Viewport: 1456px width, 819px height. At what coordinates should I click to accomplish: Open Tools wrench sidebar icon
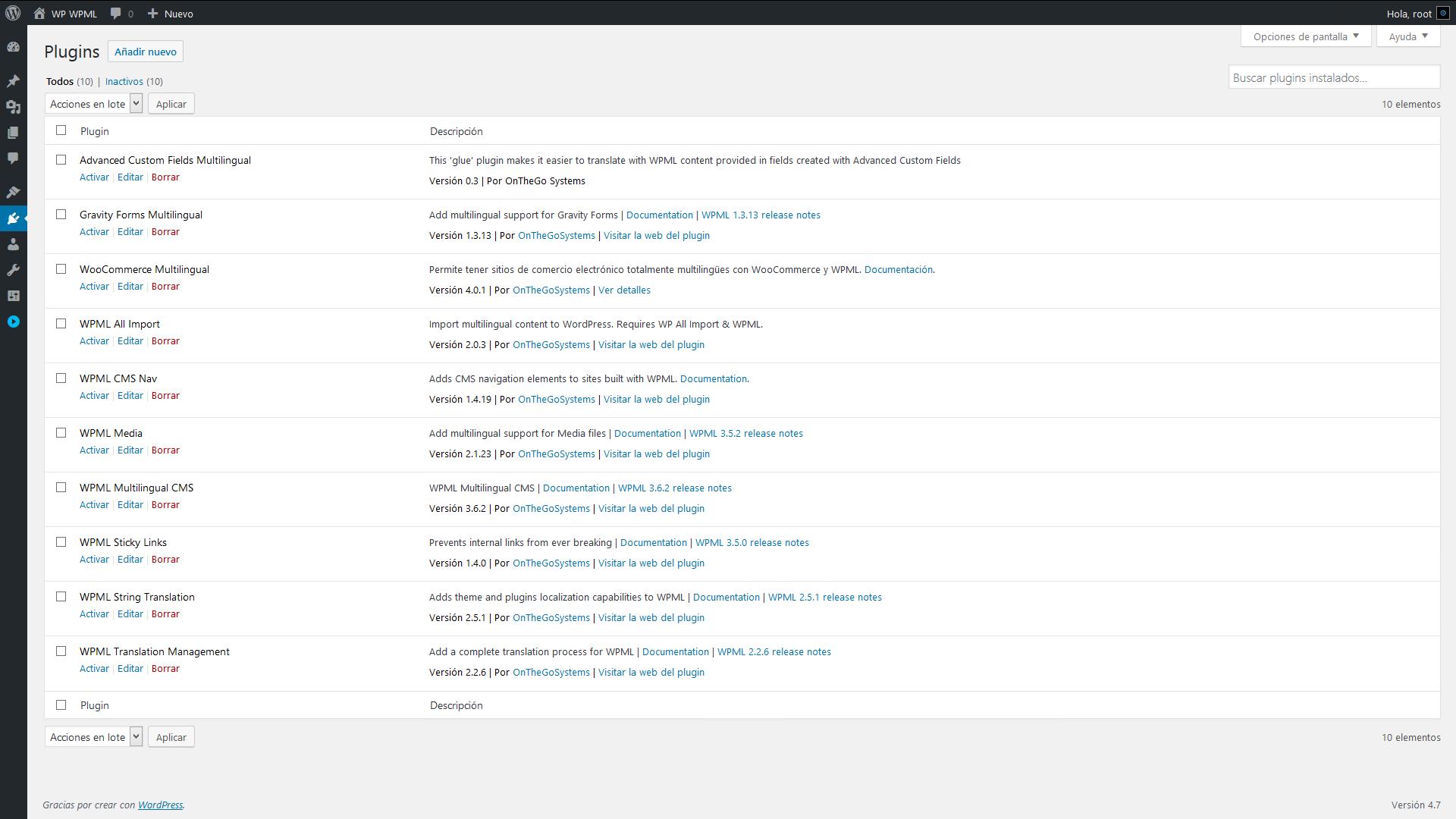[x=13, y=270]
